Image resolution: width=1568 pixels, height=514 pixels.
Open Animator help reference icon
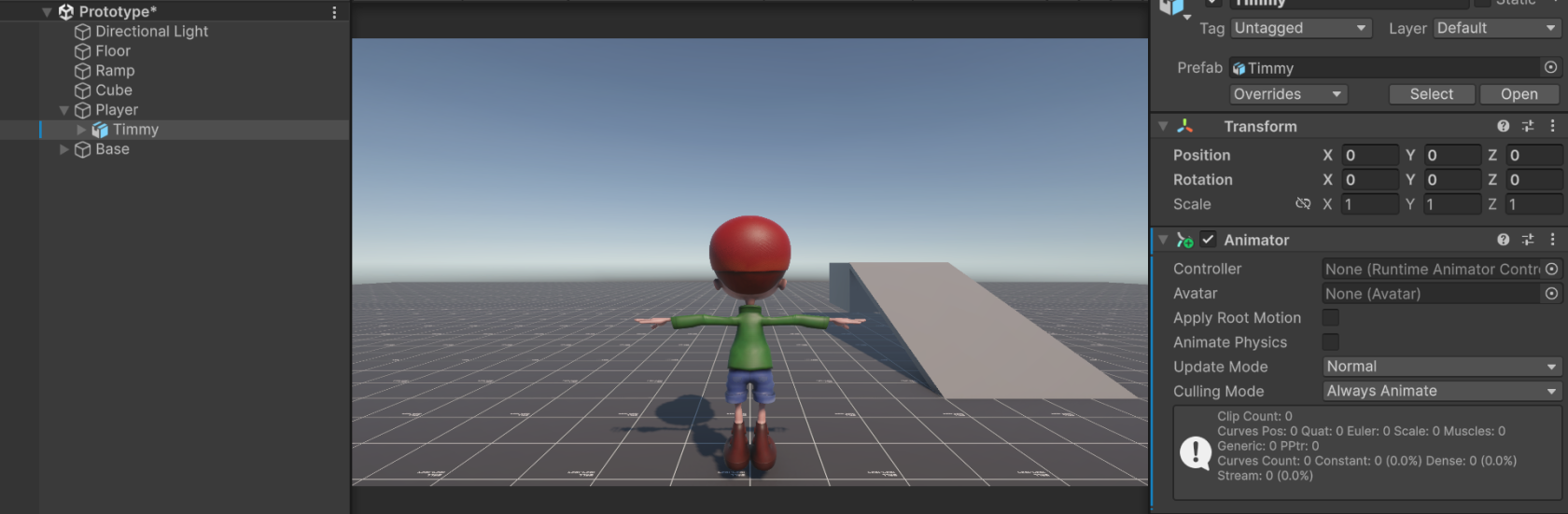click(1503, 240)
